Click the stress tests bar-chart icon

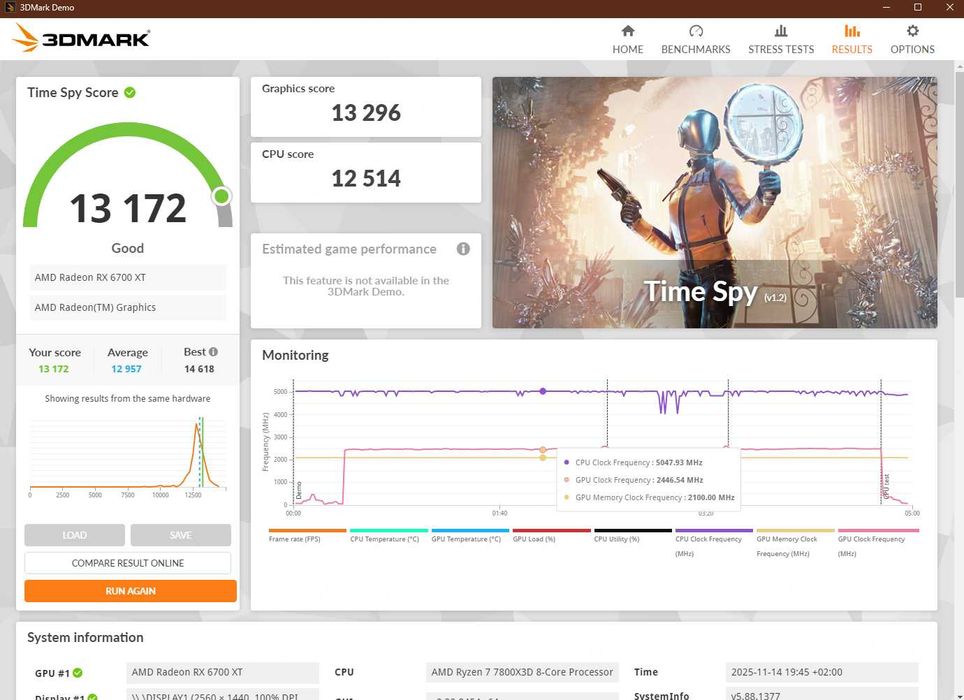pos(781,31)
